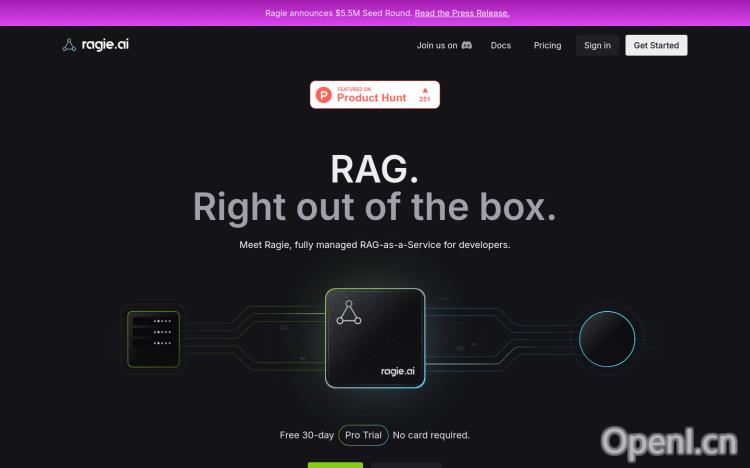This screenshot has width=750, height=468.
Task: Open the Read the Press Release link
Action: coord(462,13)
